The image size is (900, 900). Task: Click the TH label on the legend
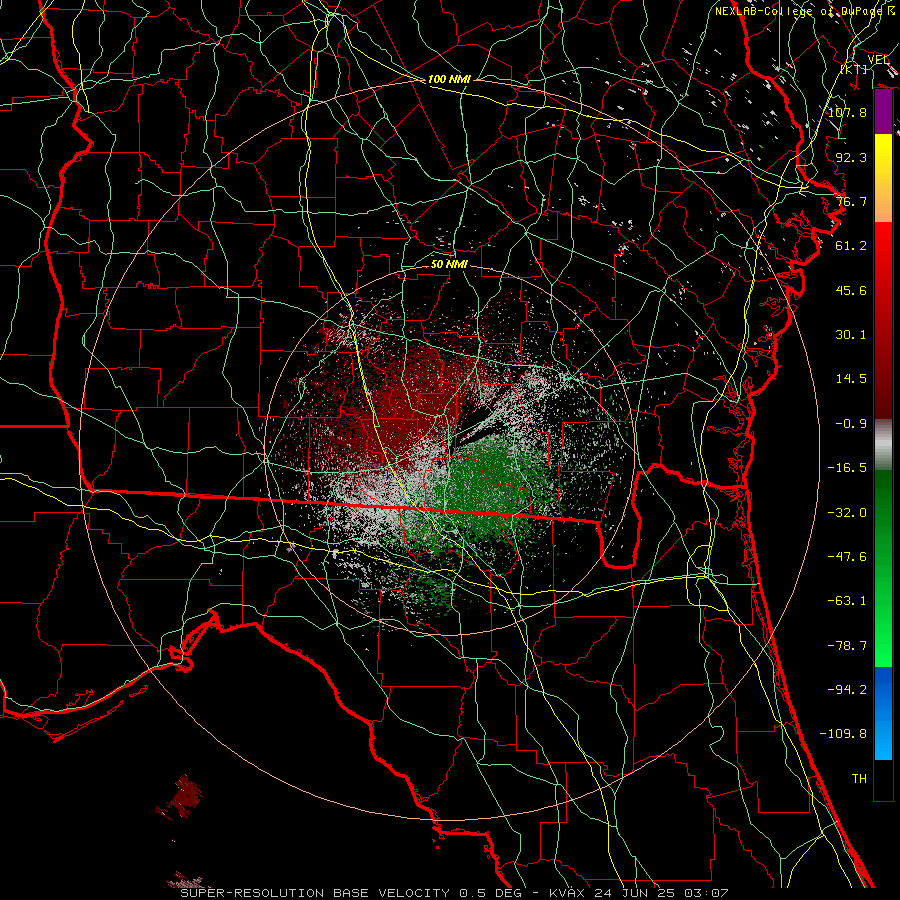click(x=859, y=779)
